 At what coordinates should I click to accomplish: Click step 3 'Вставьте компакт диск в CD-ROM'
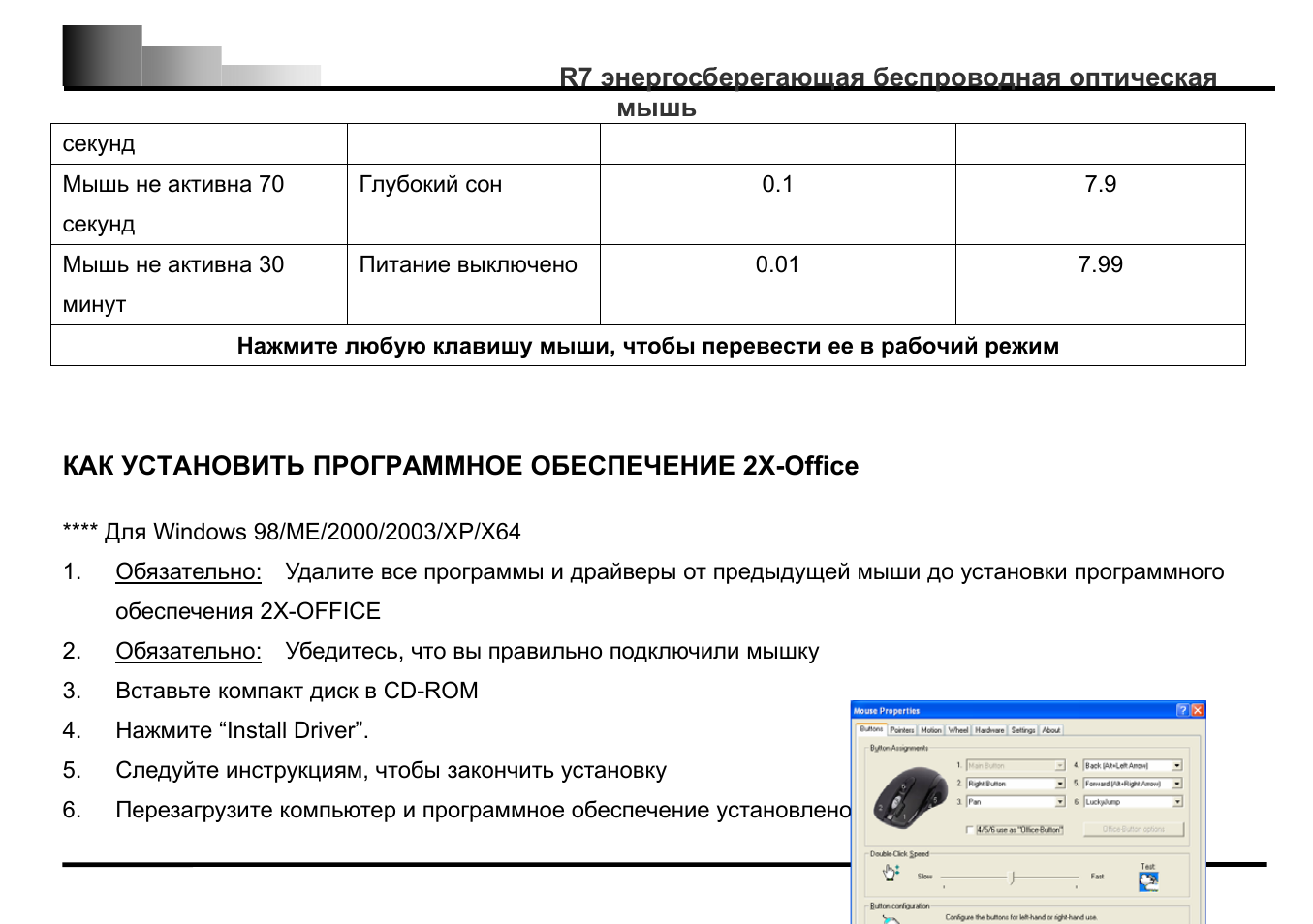[297, 691]
